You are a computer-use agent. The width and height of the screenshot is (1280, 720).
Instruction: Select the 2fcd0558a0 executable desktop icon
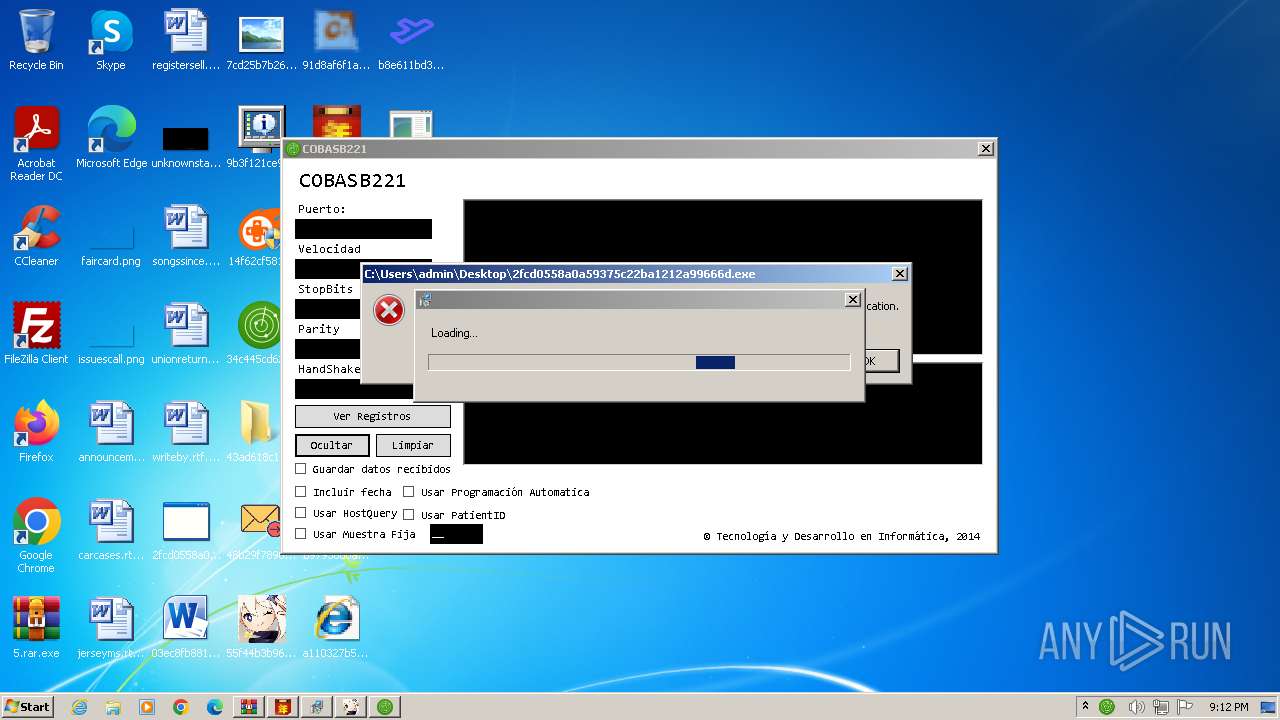[x=185, y=530]
